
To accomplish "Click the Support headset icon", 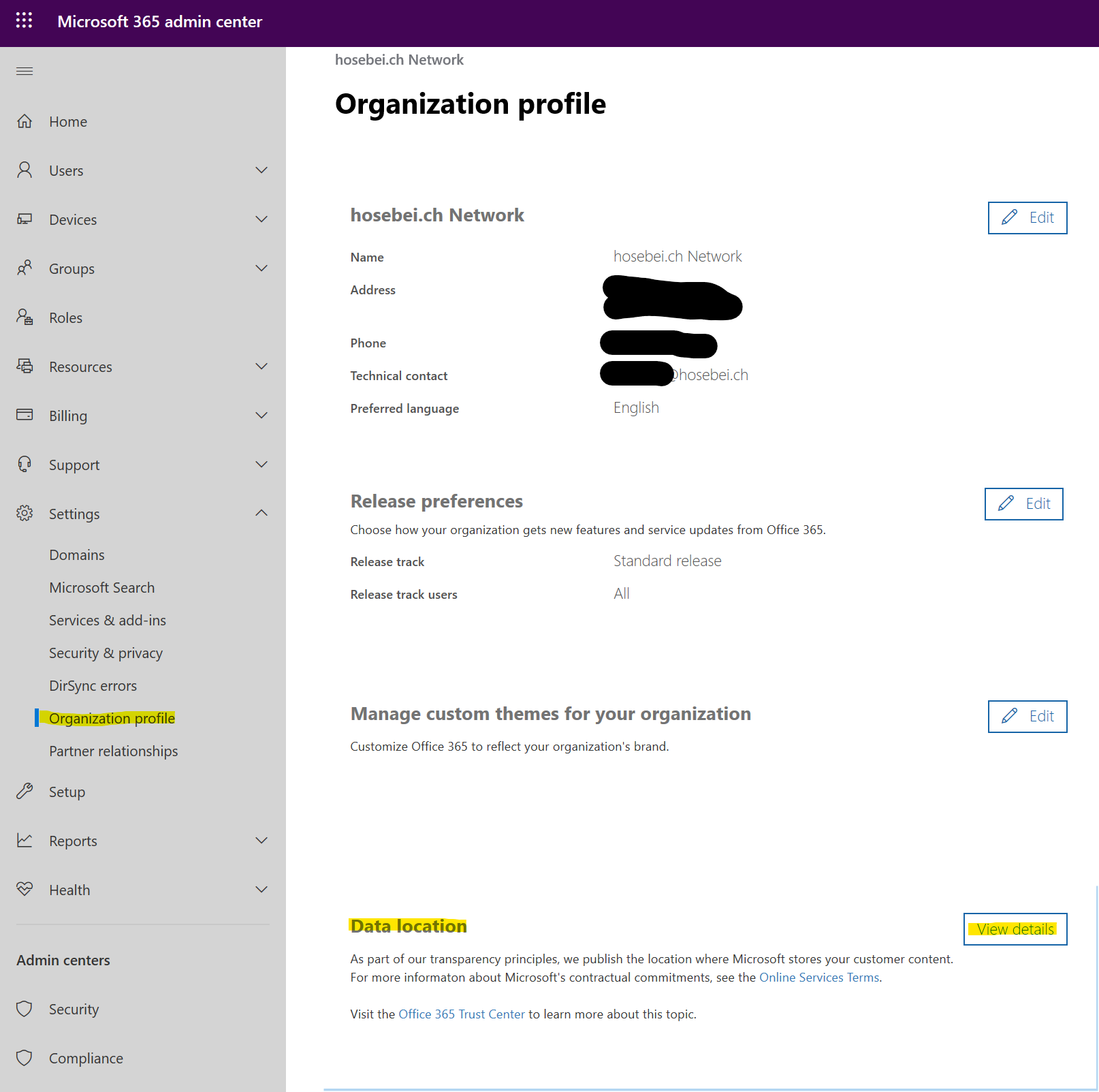I will [x=25, y=464].
